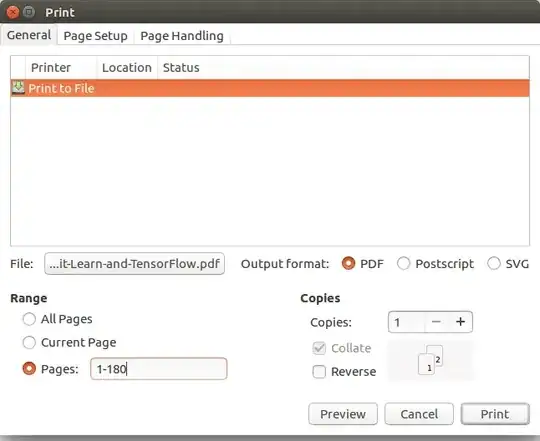Close the Print dialog window

tap(13, 12)
